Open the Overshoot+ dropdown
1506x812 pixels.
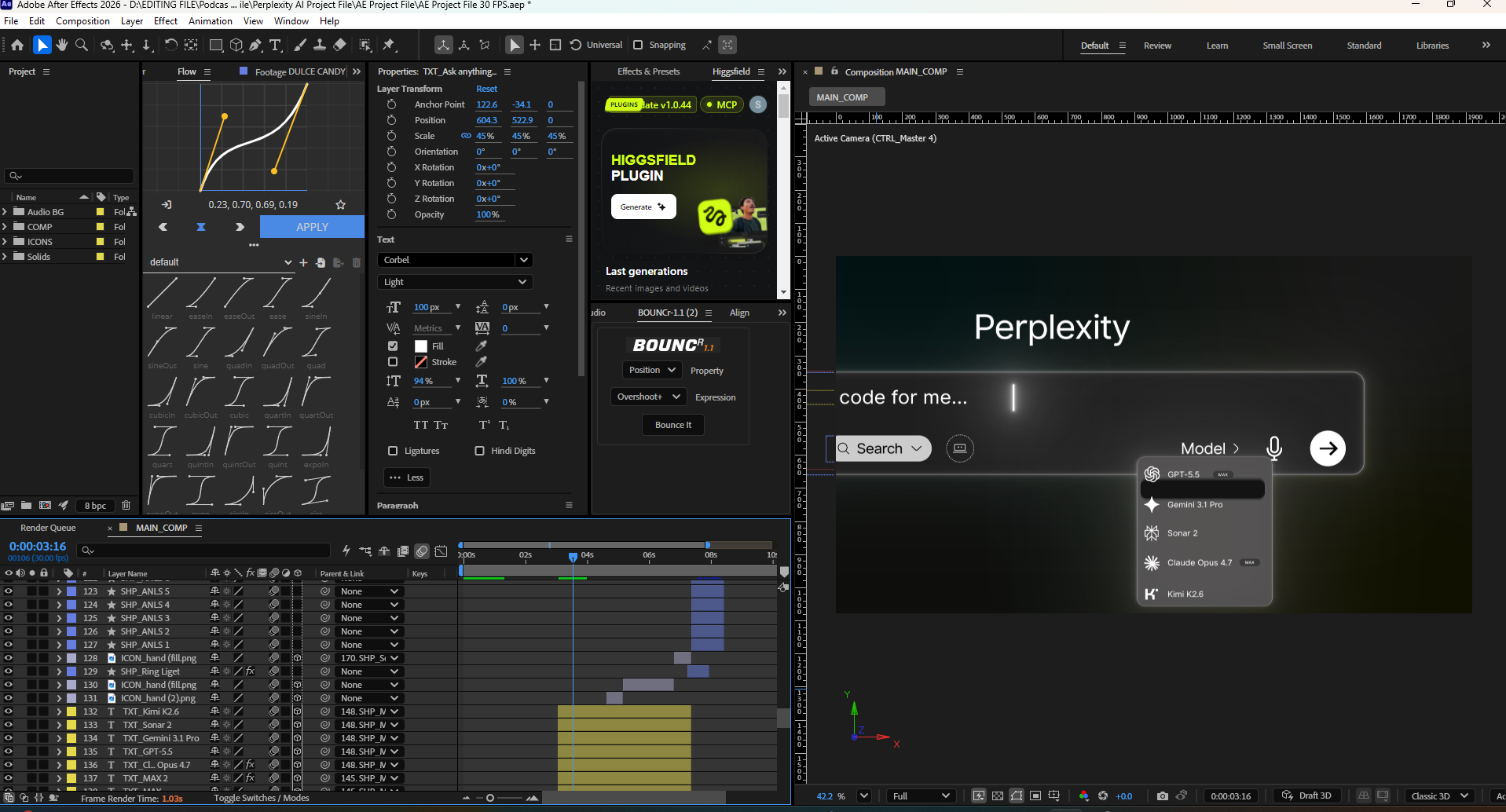[x=649, y=397]
